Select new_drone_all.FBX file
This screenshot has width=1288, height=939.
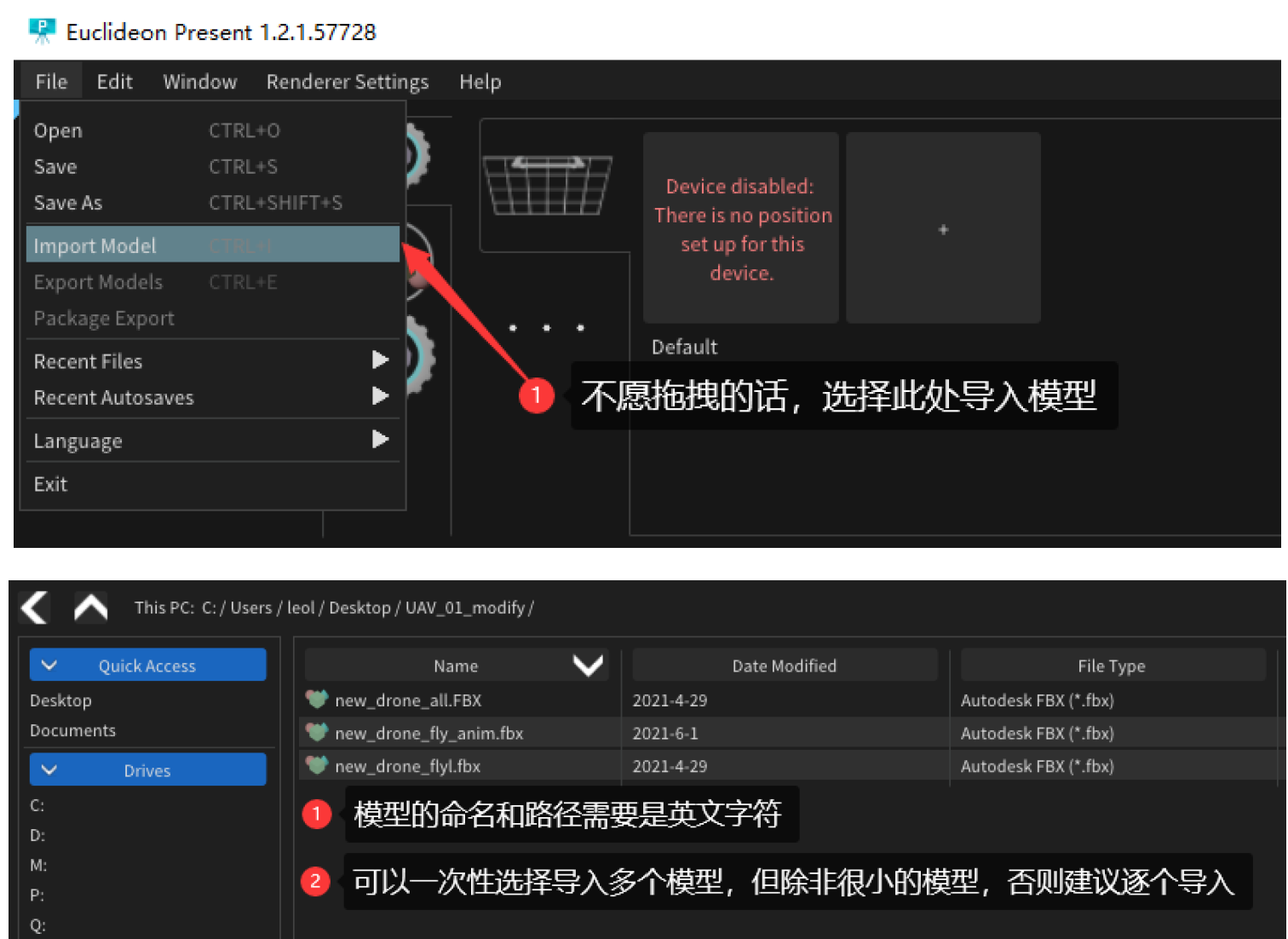point(408,700)
